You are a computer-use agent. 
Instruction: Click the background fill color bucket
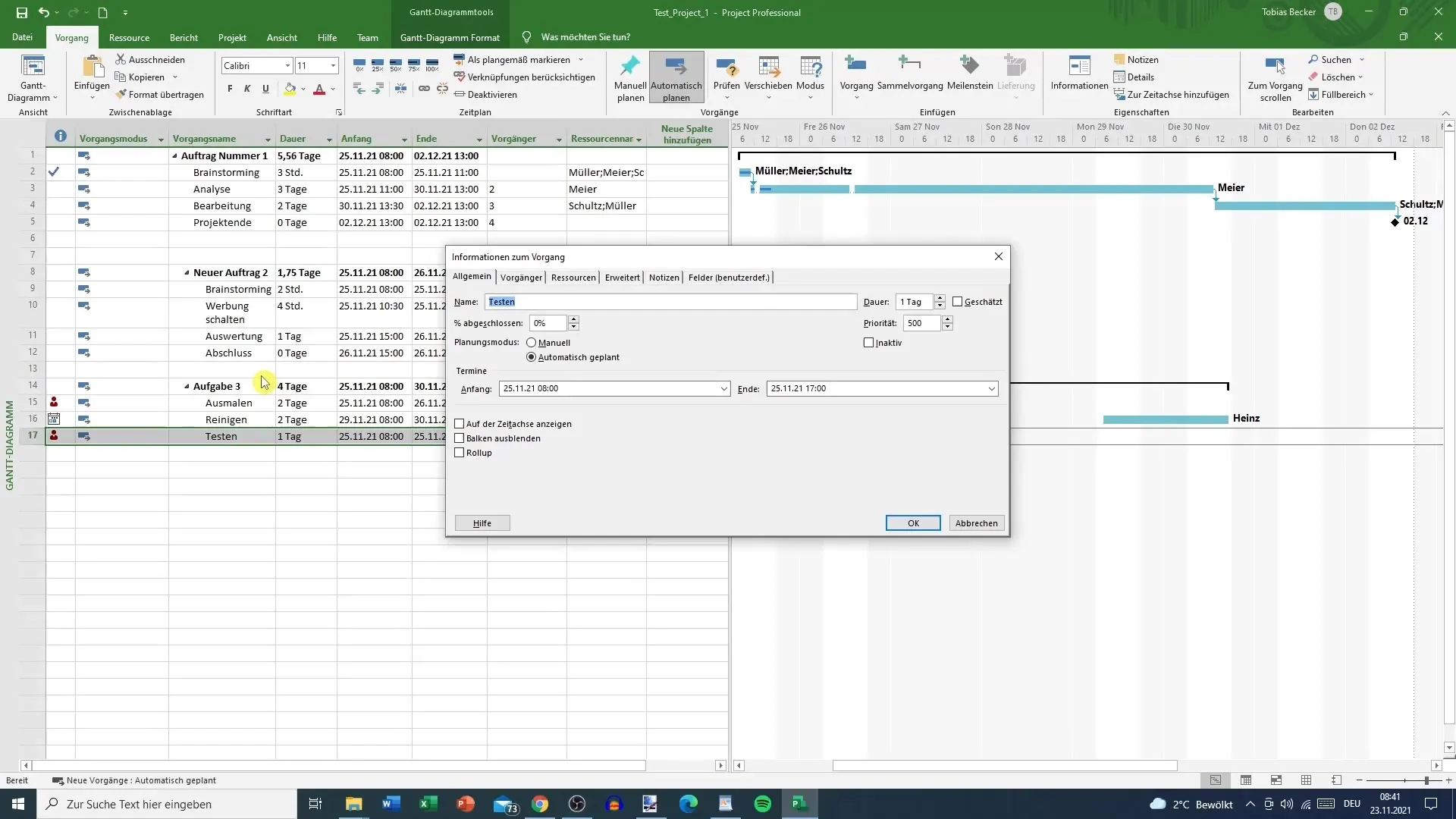coord(290,89)
